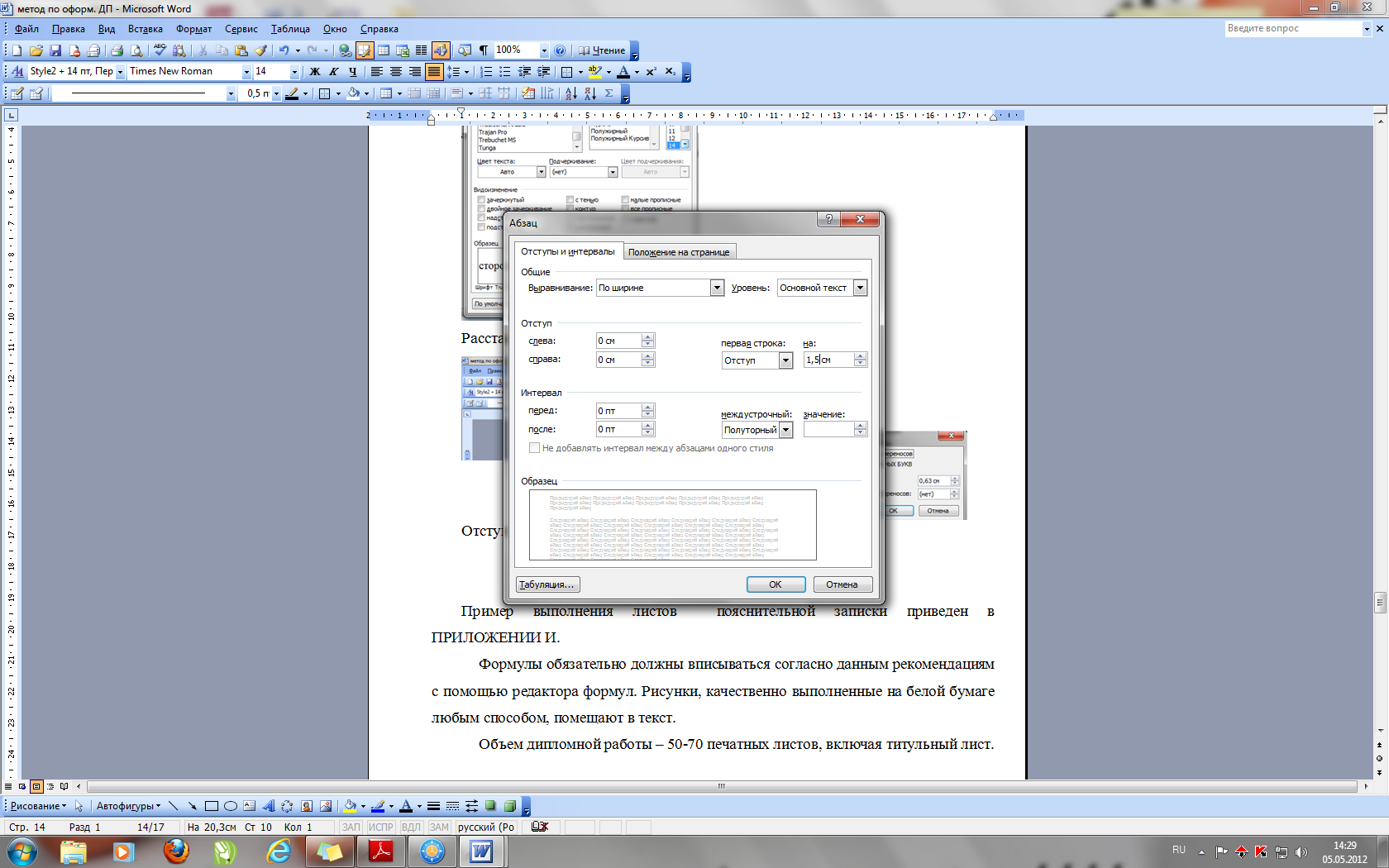
Task: Underline text with the Ч button
Action: [352, 72]
